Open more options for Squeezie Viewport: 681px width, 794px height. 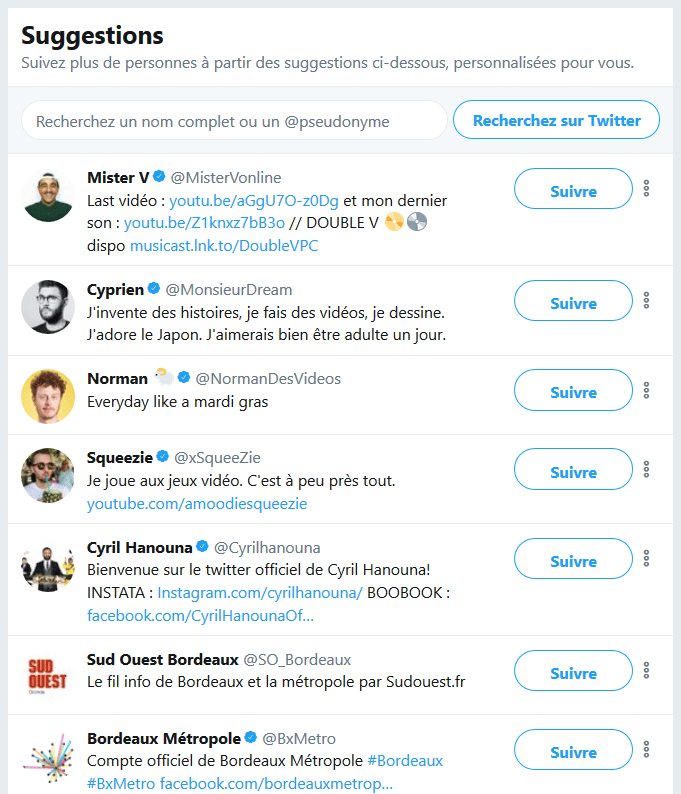pyautogui.click(x=647, y=469)
